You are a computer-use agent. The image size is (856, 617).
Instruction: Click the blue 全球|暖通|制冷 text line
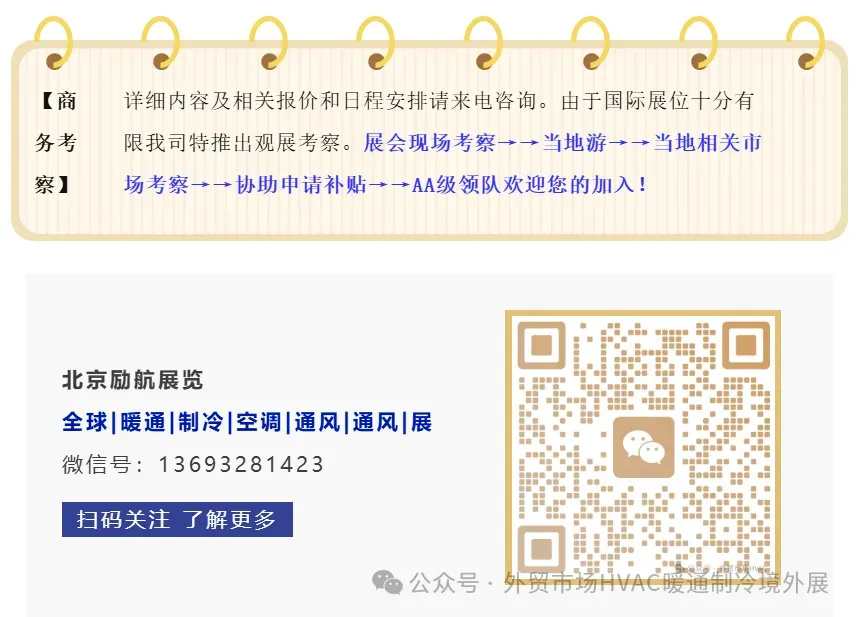247,423
